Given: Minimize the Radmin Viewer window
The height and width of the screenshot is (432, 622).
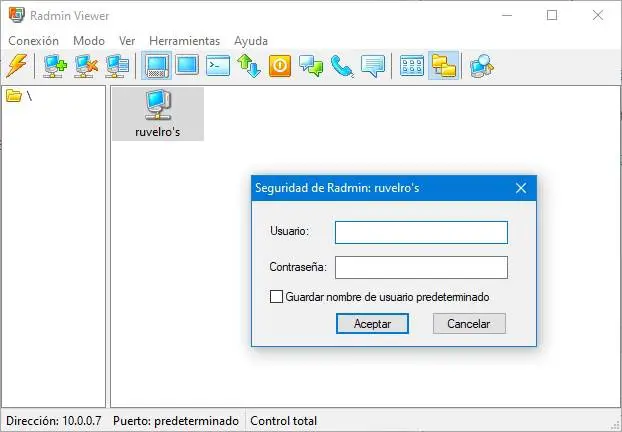Looking at the screenshot, I should click(507, 15).
